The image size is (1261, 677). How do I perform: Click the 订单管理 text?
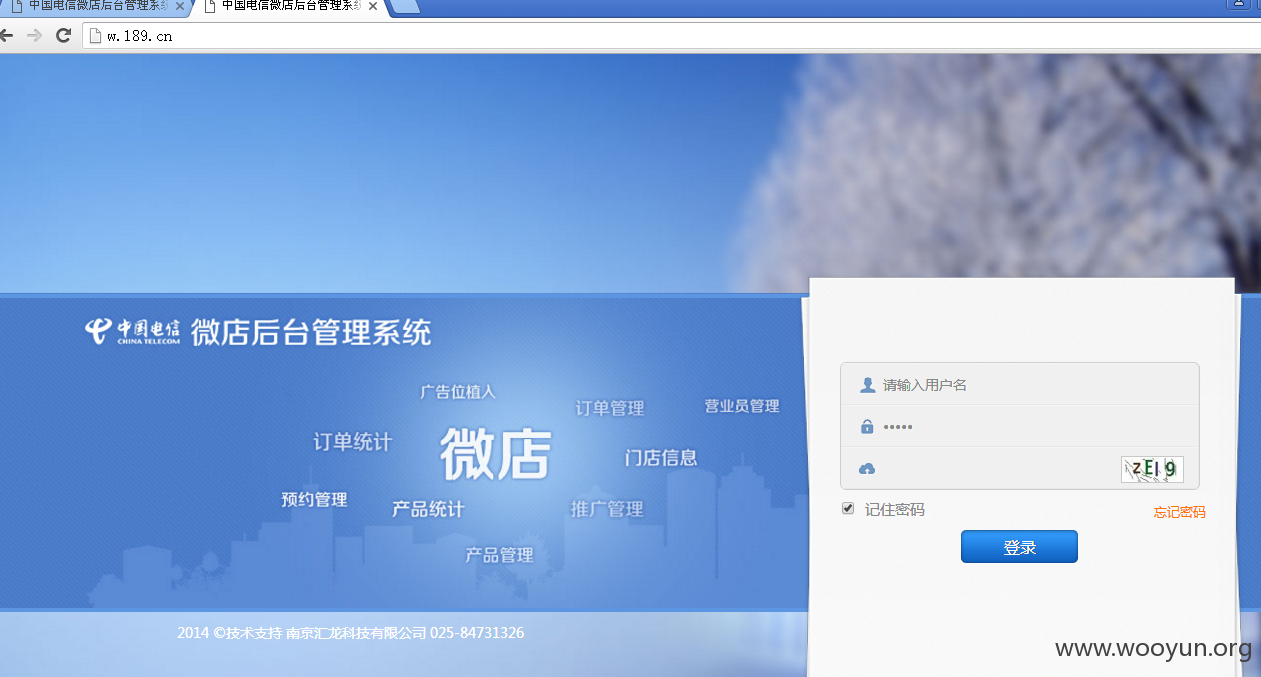(610, 408)
